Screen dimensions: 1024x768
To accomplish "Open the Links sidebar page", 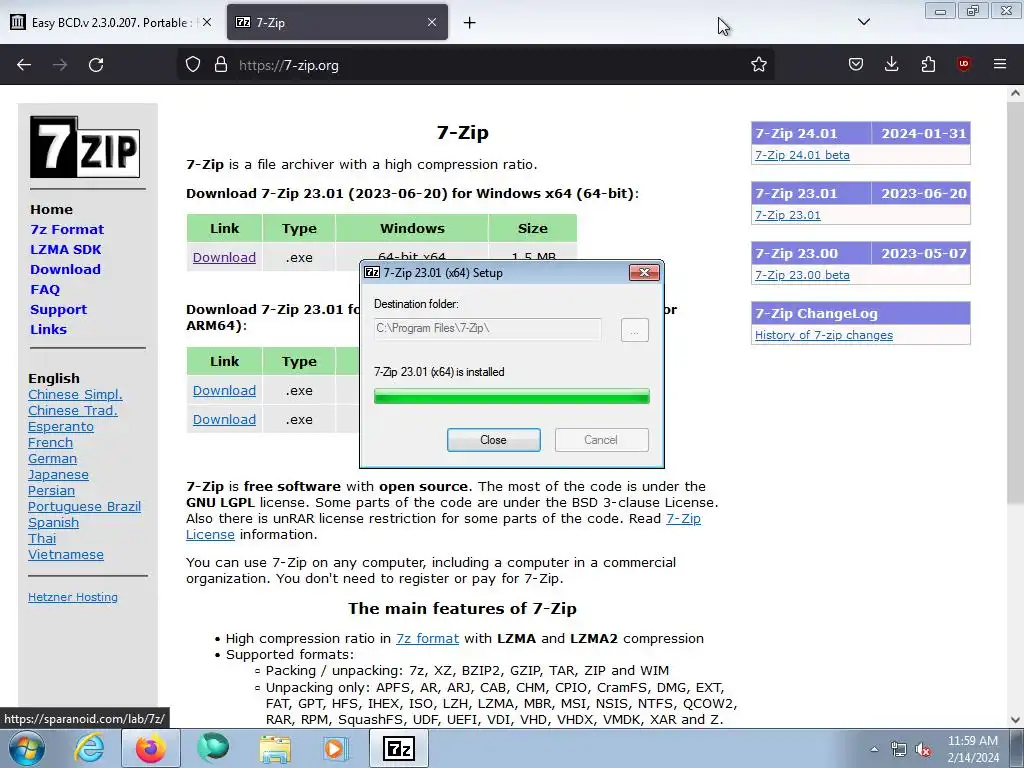I will (48, 329).
